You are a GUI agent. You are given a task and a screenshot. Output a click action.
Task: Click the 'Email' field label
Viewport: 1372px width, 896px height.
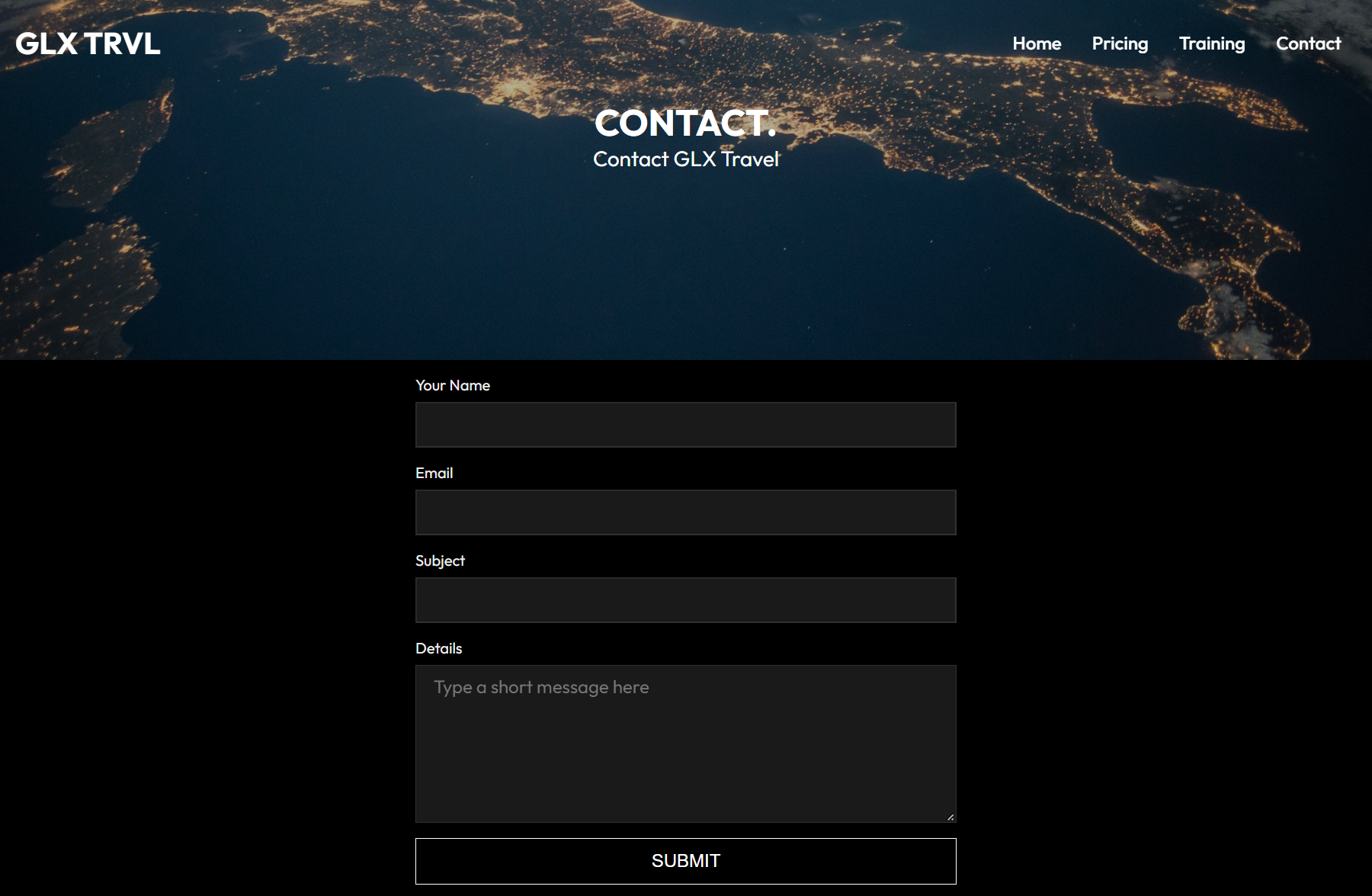[434, 473]
